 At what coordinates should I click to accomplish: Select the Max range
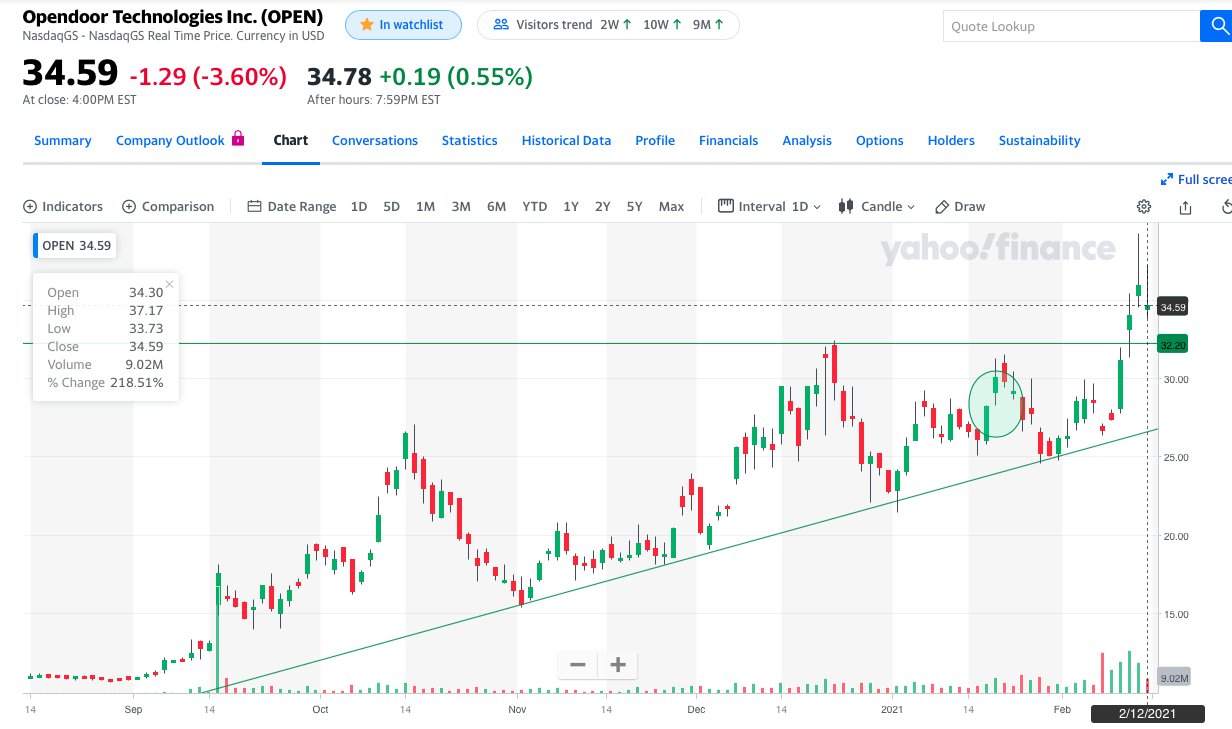coord(672,207)
